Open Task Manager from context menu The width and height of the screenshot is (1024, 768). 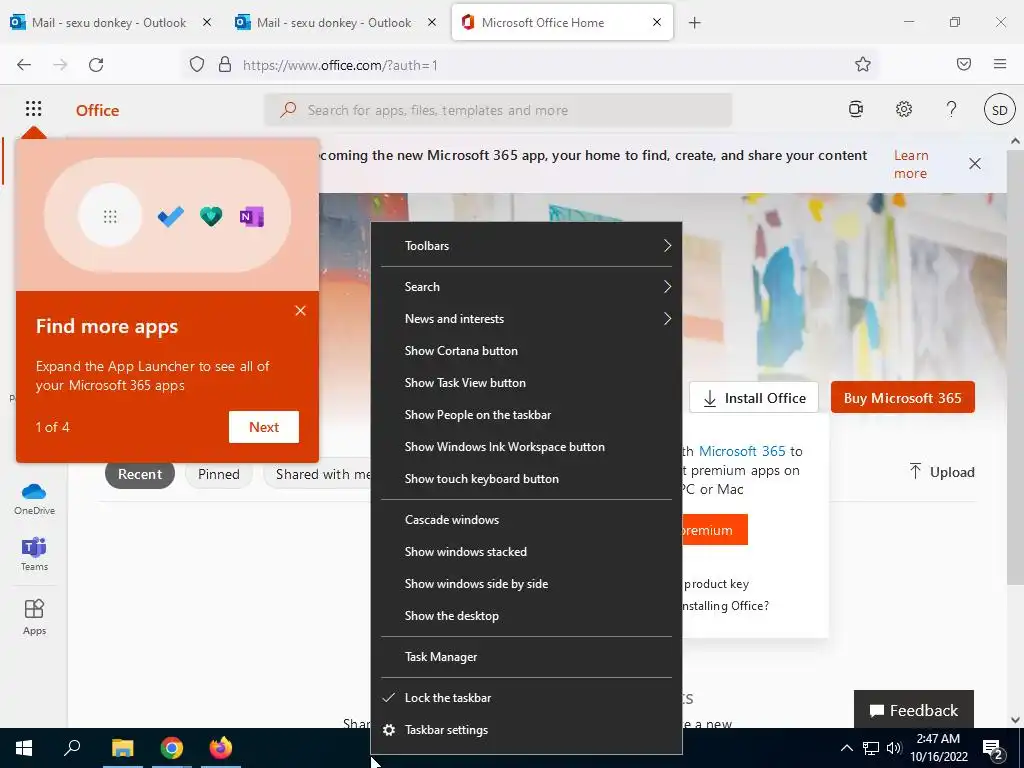pyautogui.click(x=526, y=657)
